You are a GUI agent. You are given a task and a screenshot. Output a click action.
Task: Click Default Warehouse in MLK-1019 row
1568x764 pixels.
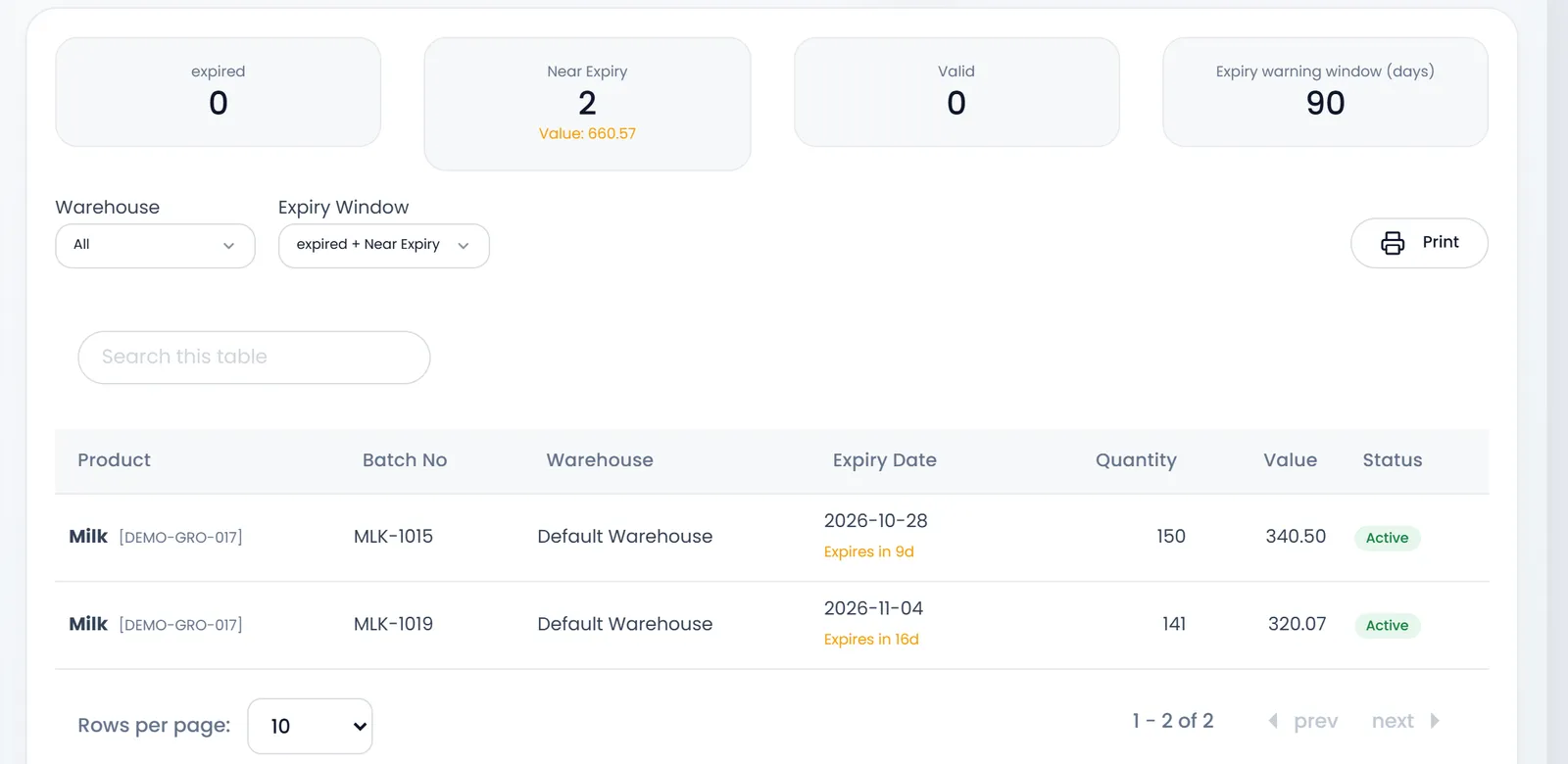pos(624,624)
